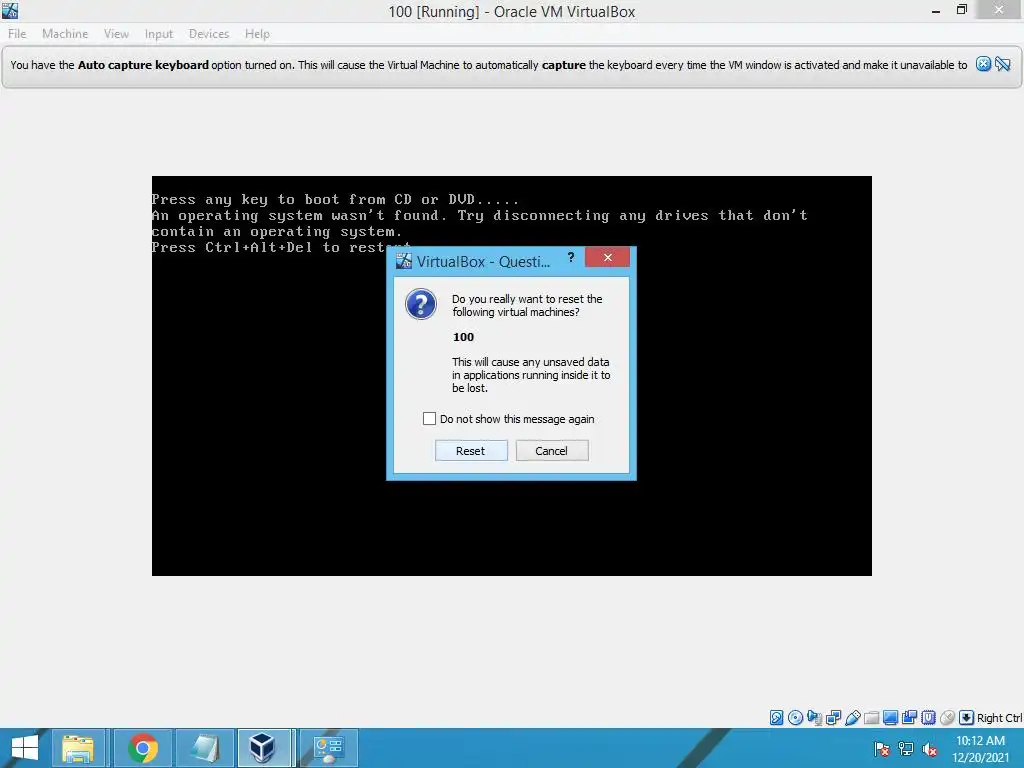Click the blue question mark dialog icon
This screenshot has height=768, width=1024.
(x=421, y=304)
